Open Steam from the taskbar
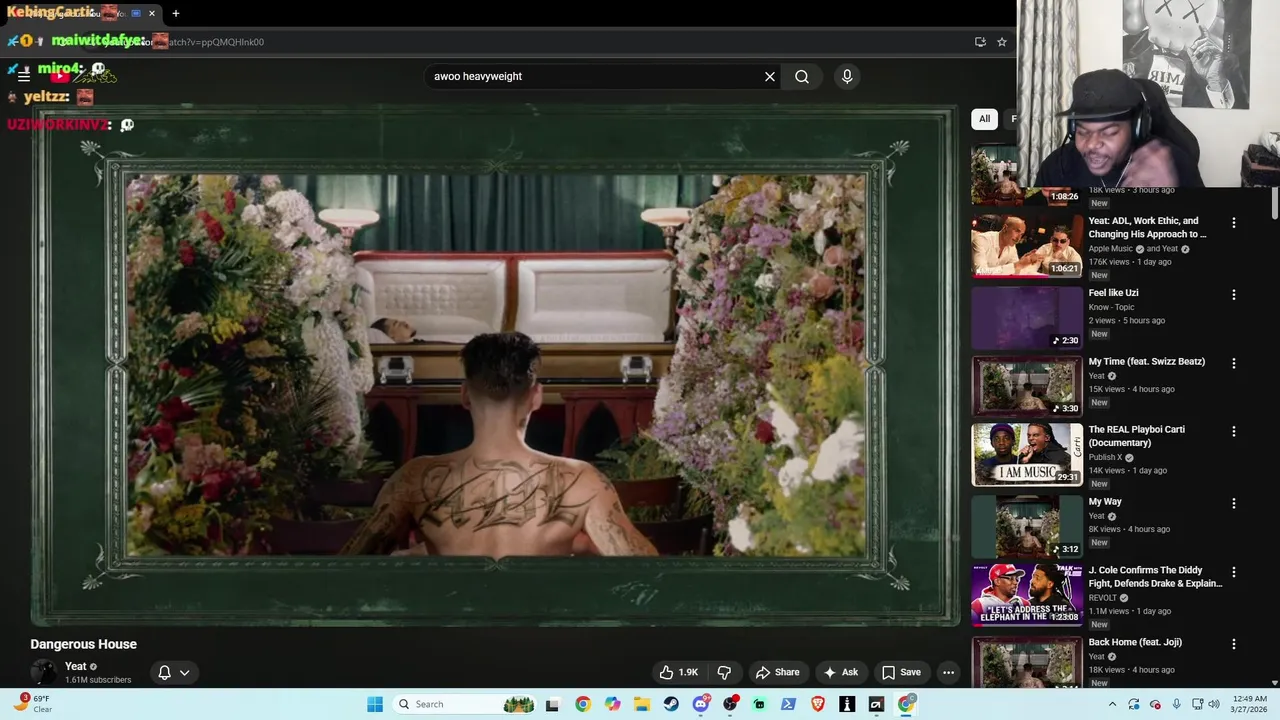Image resolution: width=1280 pixels, height=720 pixels. tap(671, 704)
